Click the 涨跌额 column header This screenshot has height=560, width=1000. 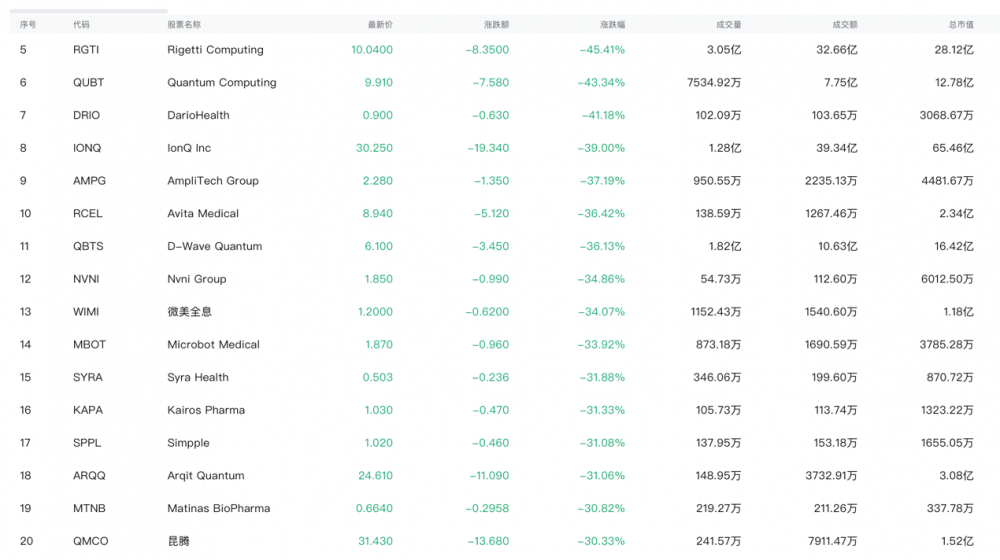tap(496, 24)
